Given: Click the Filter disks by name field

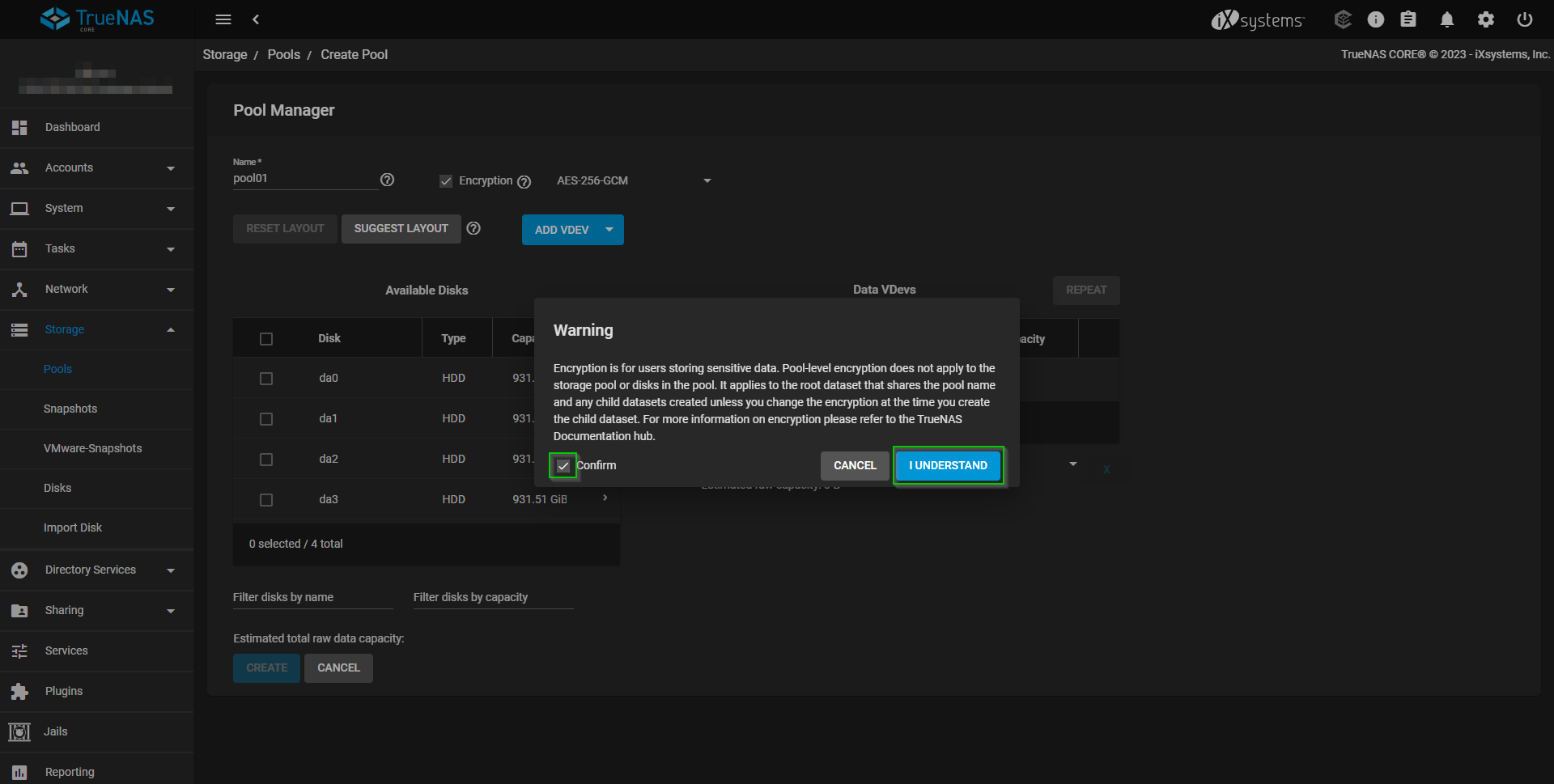Looking at the screenshot, I should point(312,598).
